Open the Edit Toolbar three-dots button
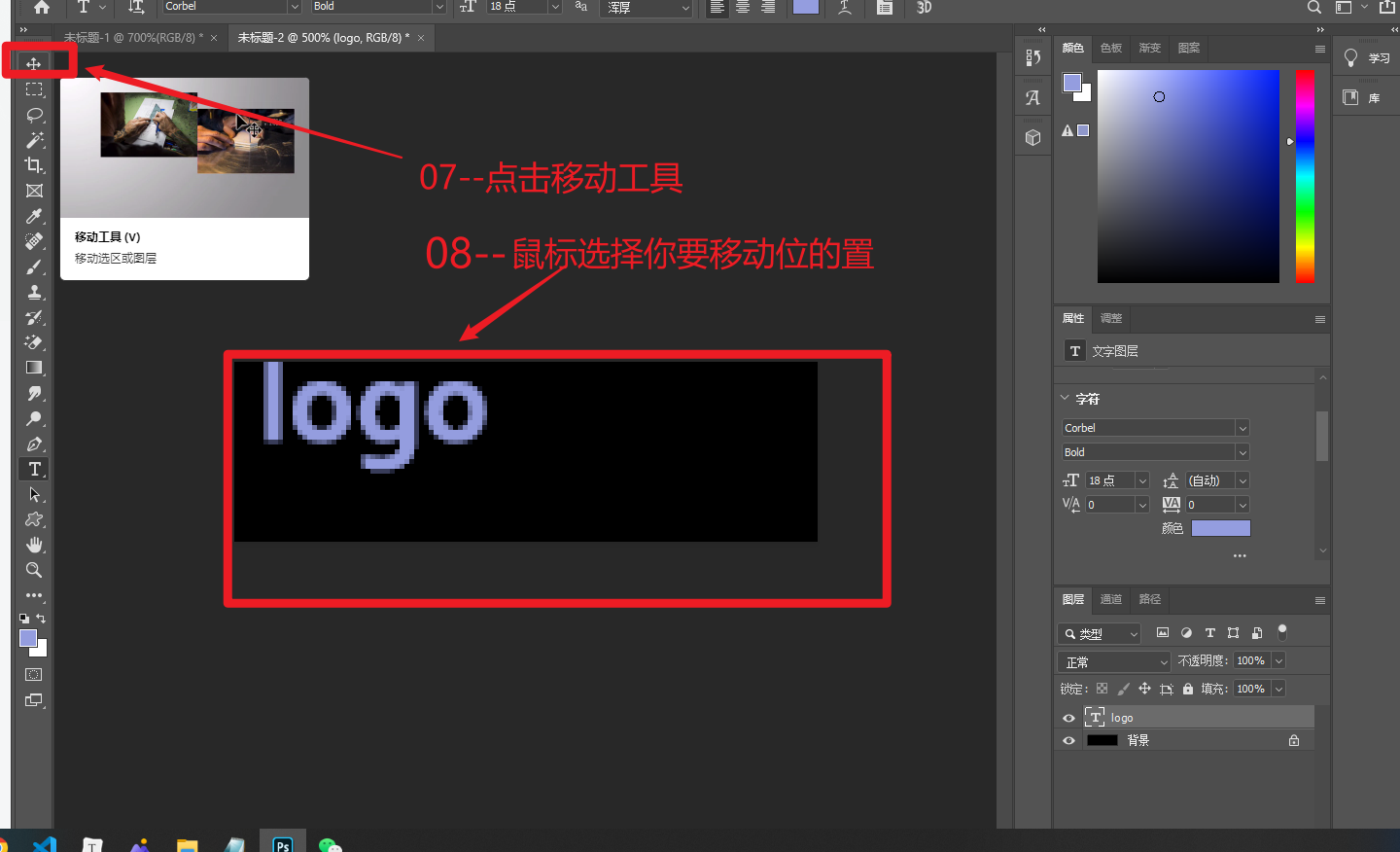The height and width of the screenshot is (852, 1400). 34,595
